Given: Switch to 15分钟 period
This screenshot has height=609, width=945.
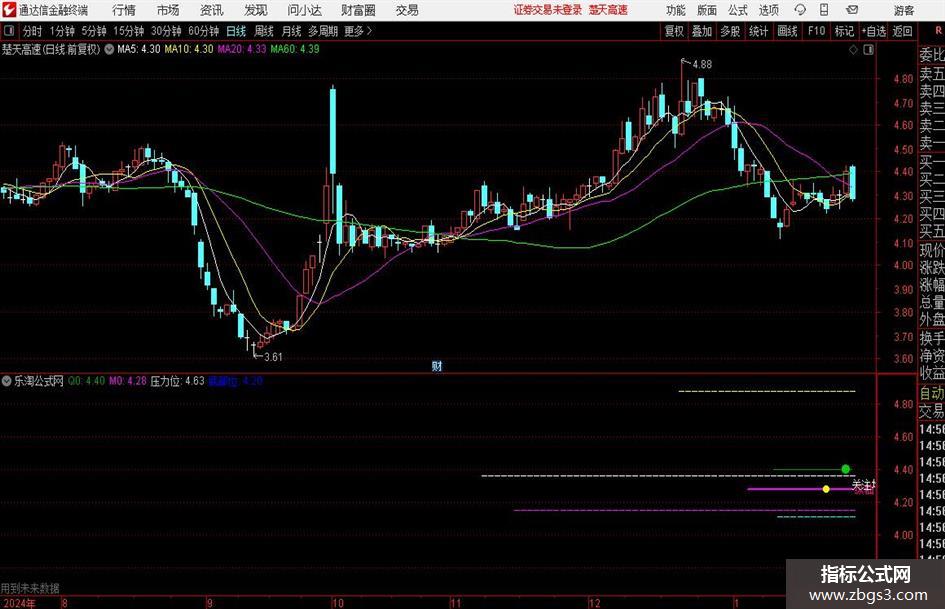Looking at the screenshot, I should pyautogui.click(x=129, y=31).
